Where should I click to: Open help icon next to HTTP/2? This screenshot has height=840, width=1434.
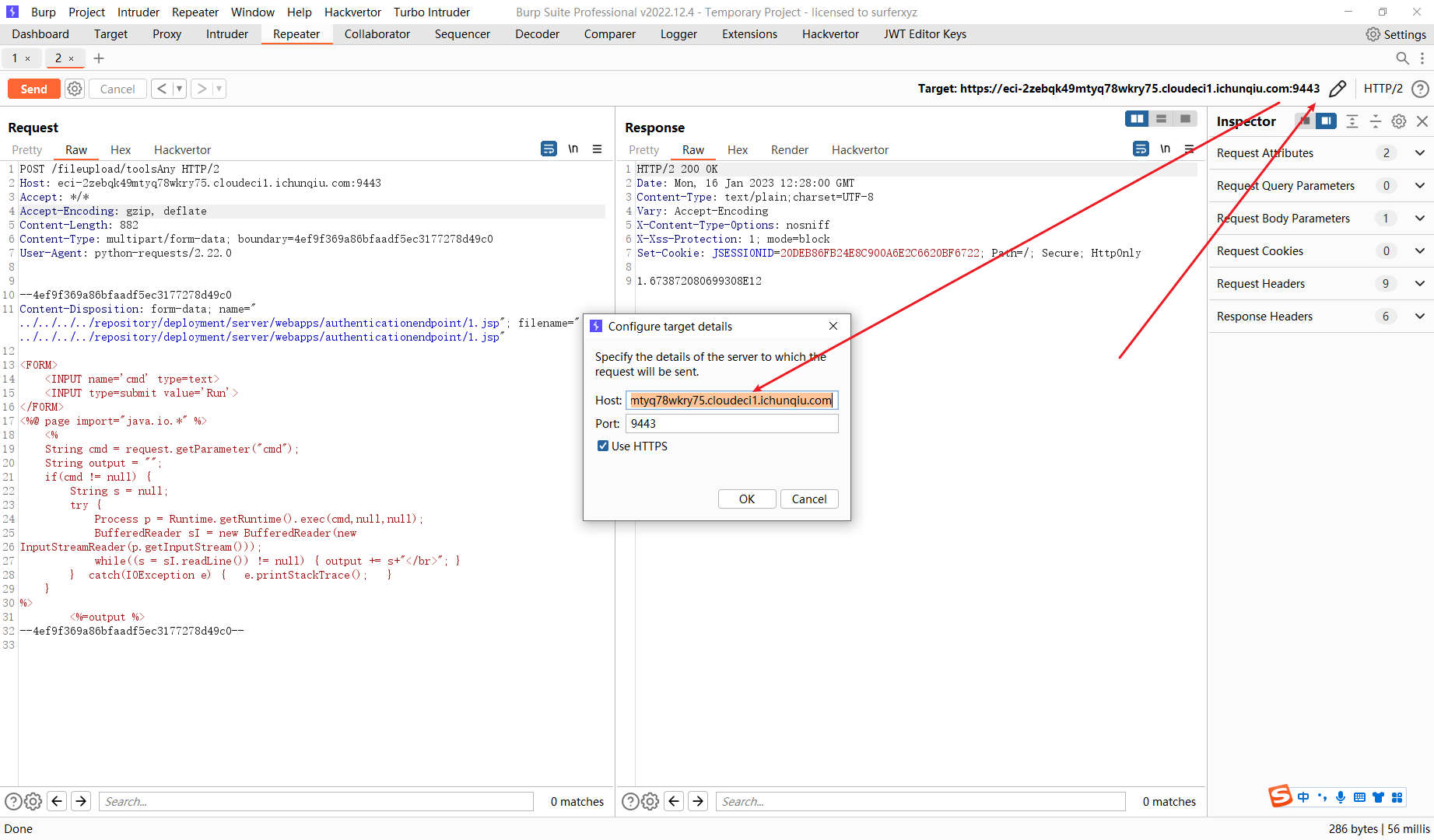(1420, 89)
